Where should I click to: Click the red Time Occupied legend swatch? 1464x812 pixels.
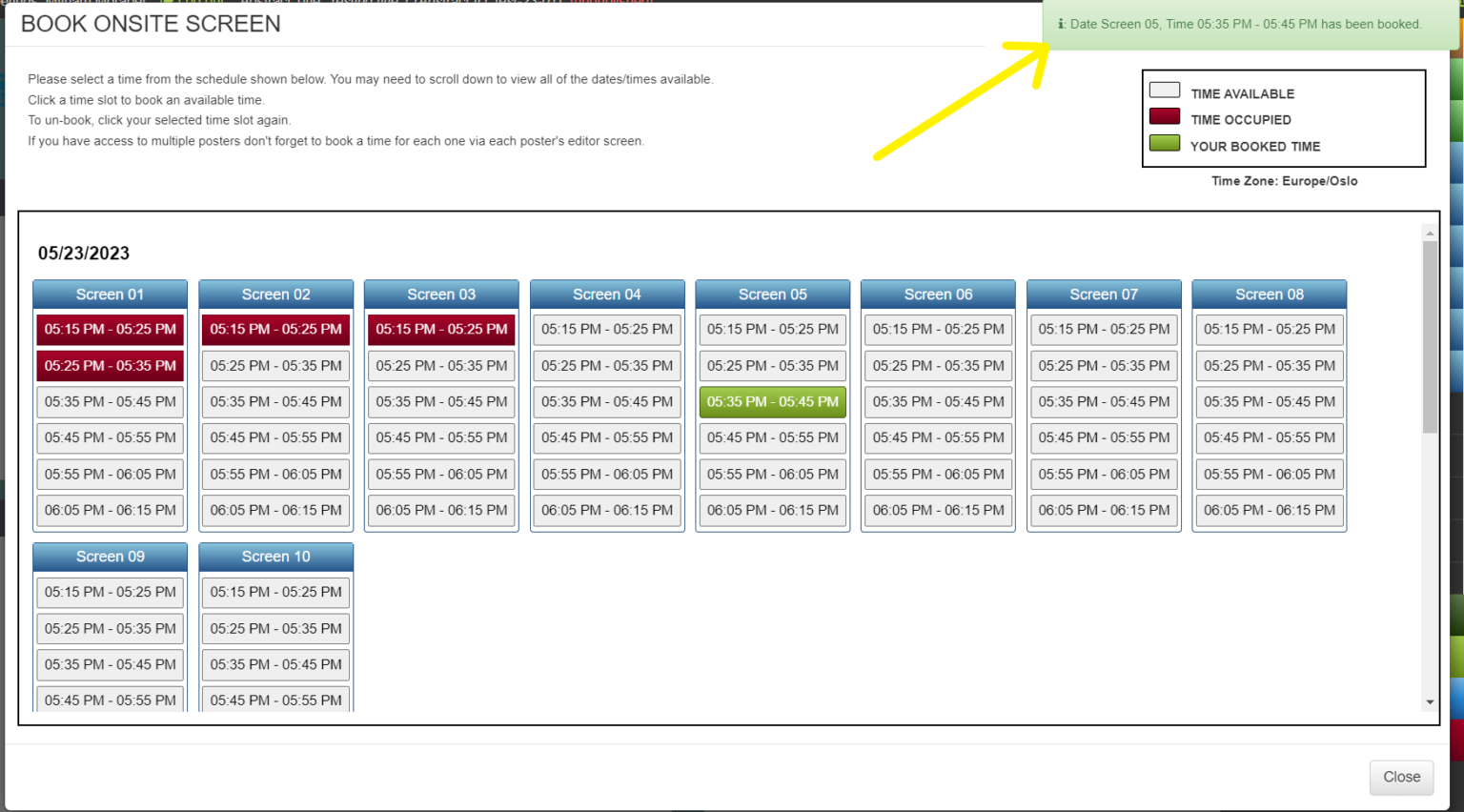[x=1165, y=117]
